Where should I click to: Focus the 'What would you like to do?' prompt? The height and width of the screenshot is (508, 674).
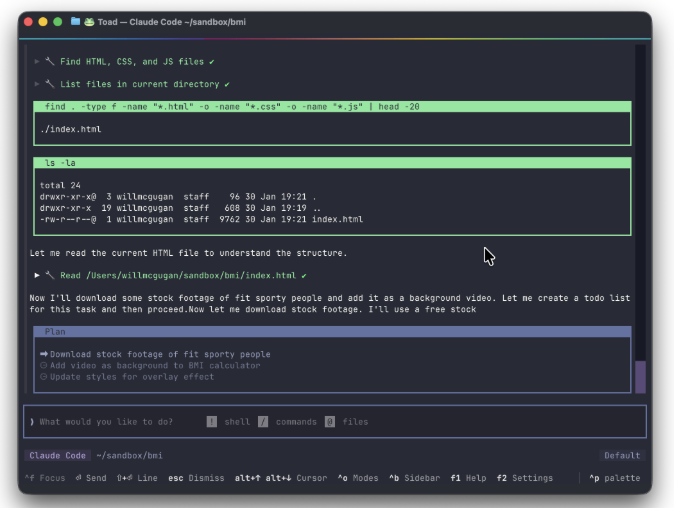110,422
